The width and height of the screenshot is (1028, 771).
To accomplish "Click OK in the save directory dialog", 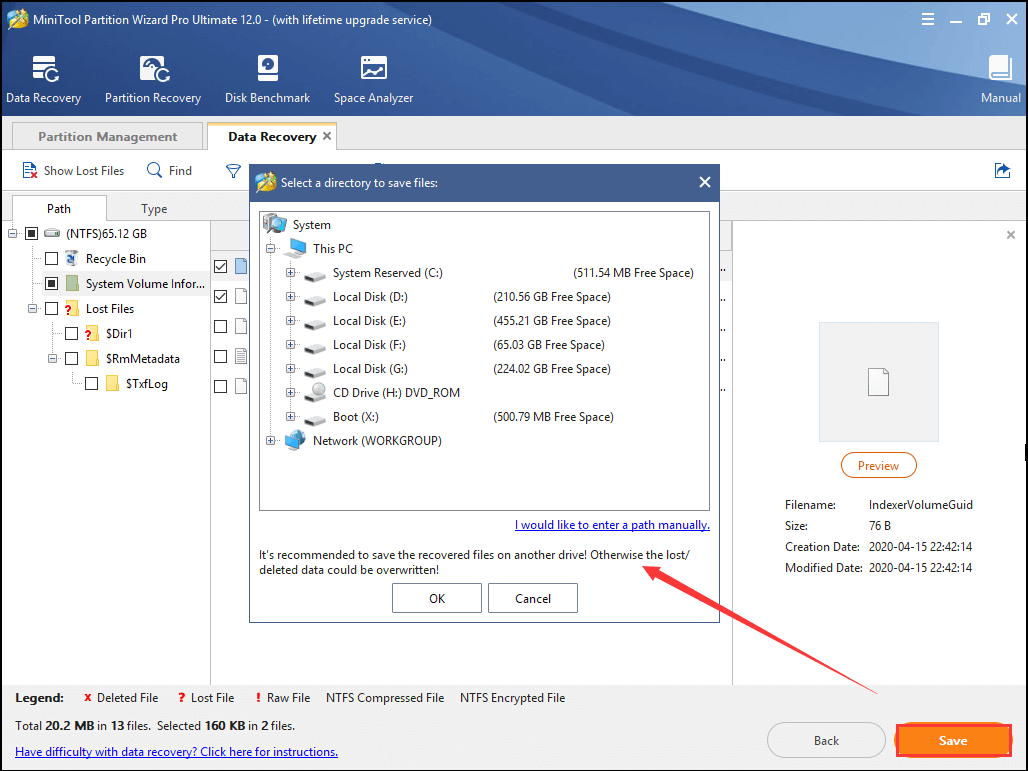I will coord(437,598).
